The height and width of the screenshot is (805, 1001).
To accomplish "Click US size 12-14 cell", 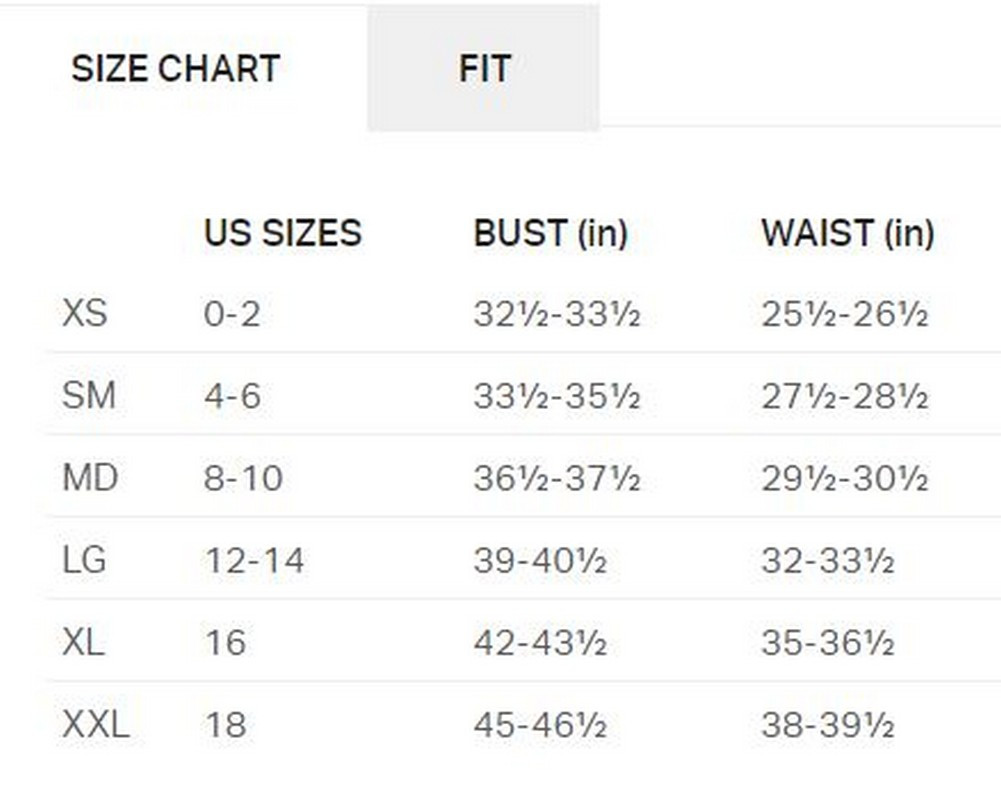I will pos(254,560).
